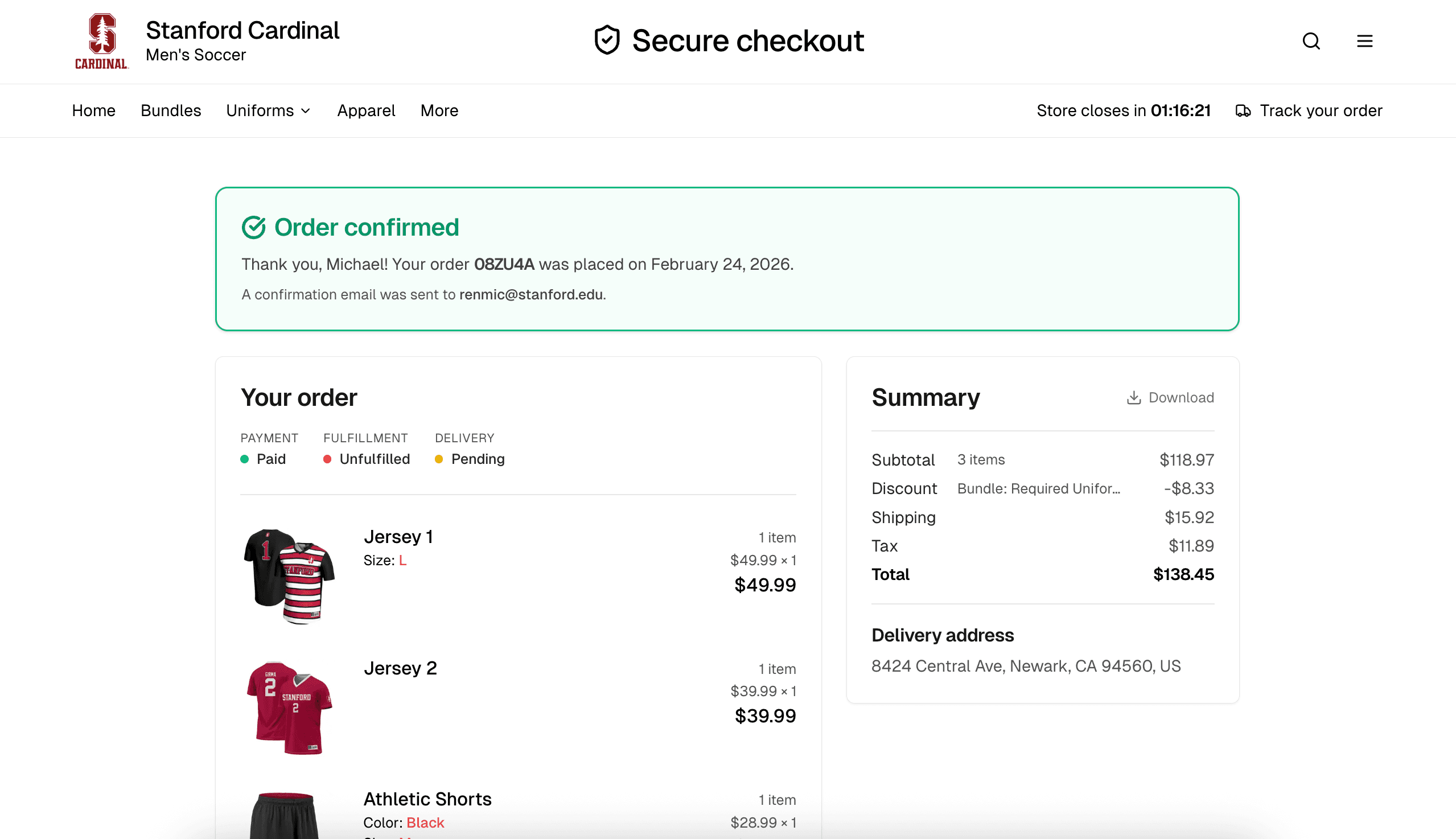Screen dimensions: 1456x839
Task: Open the Jersey 2 product thumbnail
Action: [x=289, y=708]
